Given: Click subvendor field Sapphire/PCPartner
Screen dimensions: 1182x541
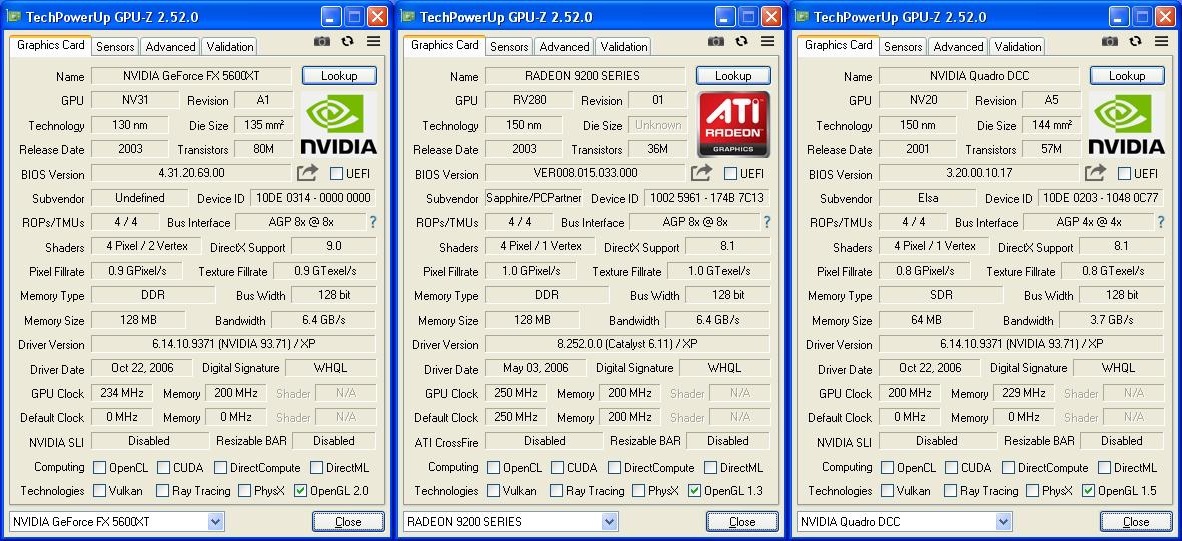Looking at the screenshot, I should pyautogui.click(x=534, y=198).
